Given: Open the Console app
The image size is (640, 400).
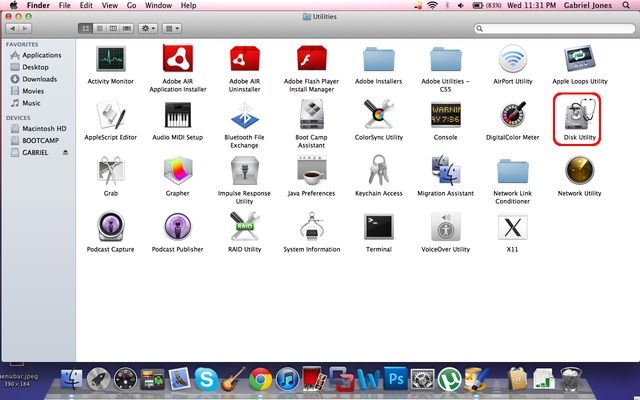Looking at the screenshot, I should point(446,115).
